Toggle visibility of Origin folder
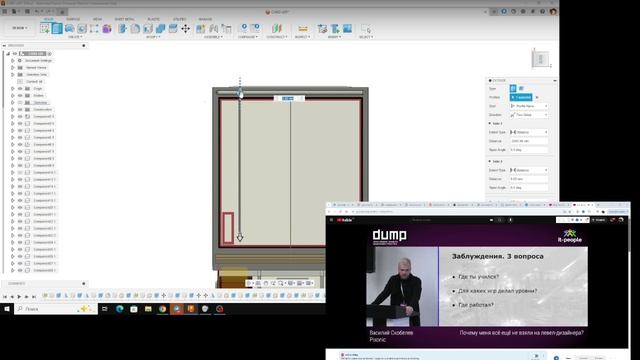 click(x=20, y=89)
